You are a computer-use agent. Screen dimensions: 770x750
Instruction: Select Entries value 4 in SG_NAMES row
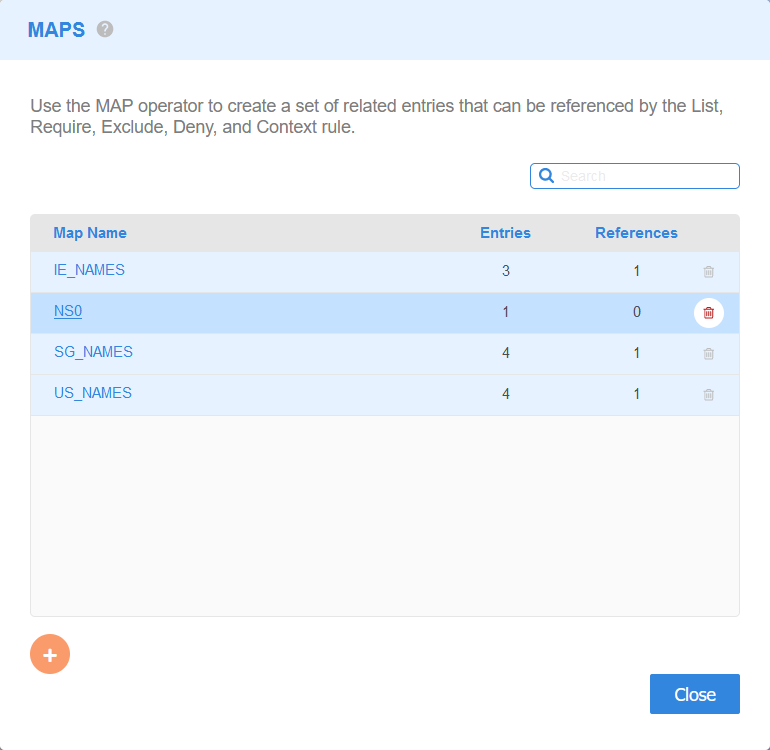tap(506, 353)
